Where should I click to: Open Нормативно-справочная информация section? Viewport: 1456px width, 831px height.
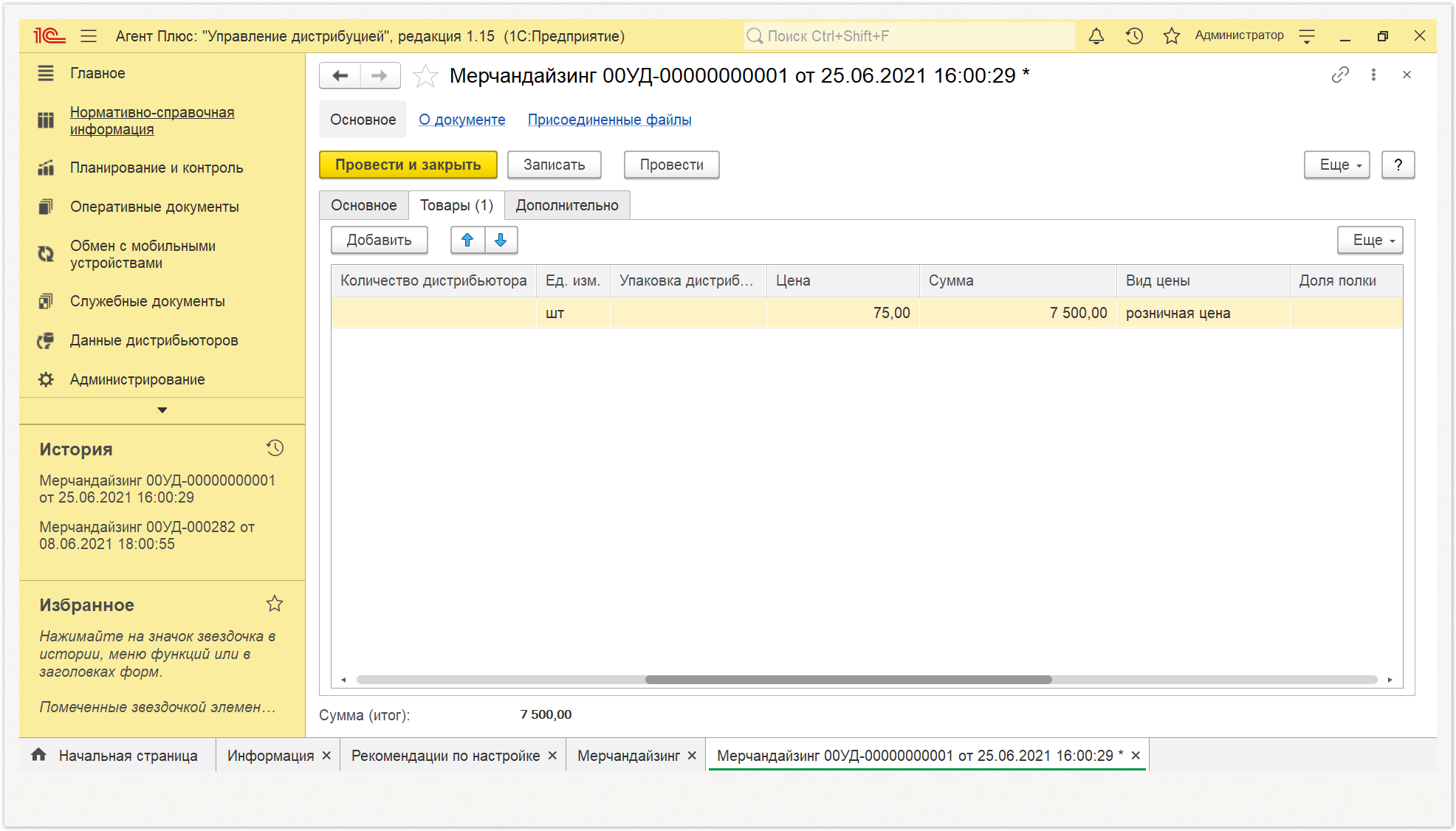152,120
